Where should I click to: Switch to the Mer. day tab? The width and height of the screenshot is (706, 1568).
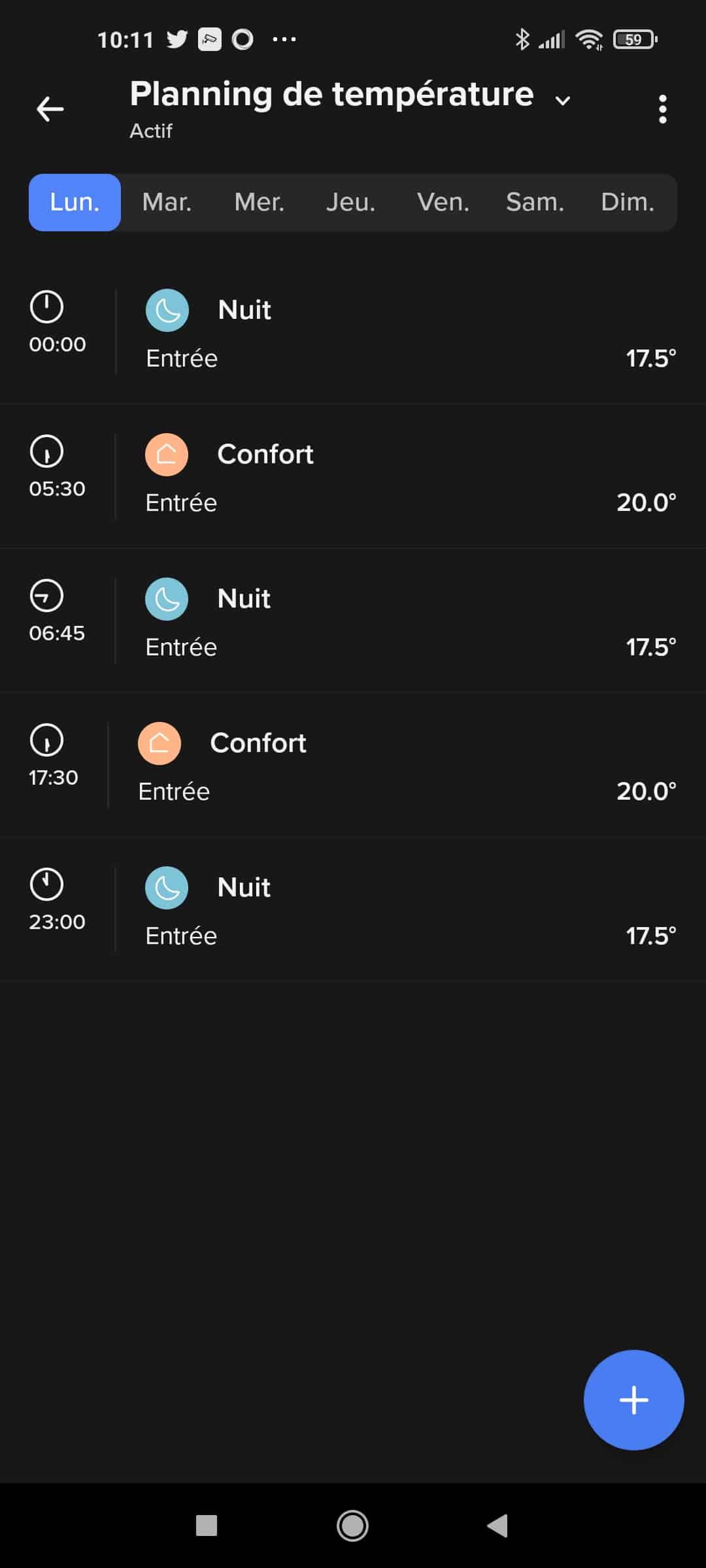[x=260, y=203]
